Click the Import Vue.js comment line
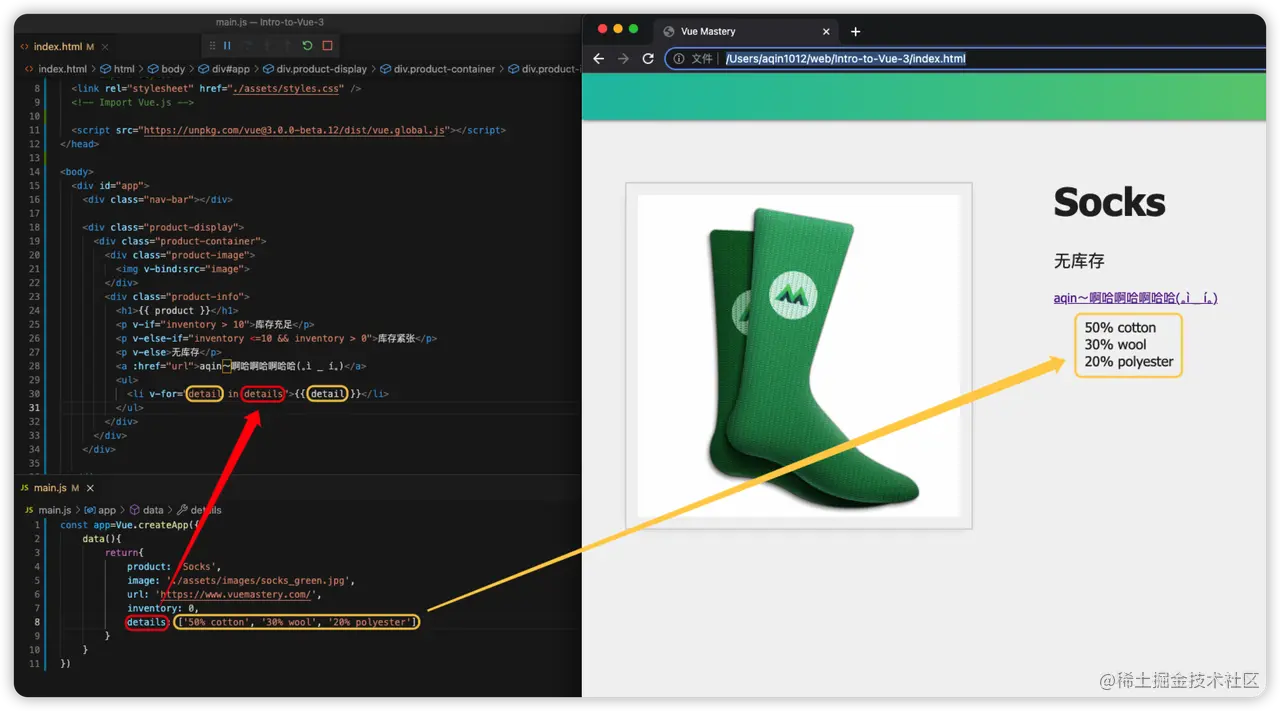1280x711 pixels. point(132,102)
